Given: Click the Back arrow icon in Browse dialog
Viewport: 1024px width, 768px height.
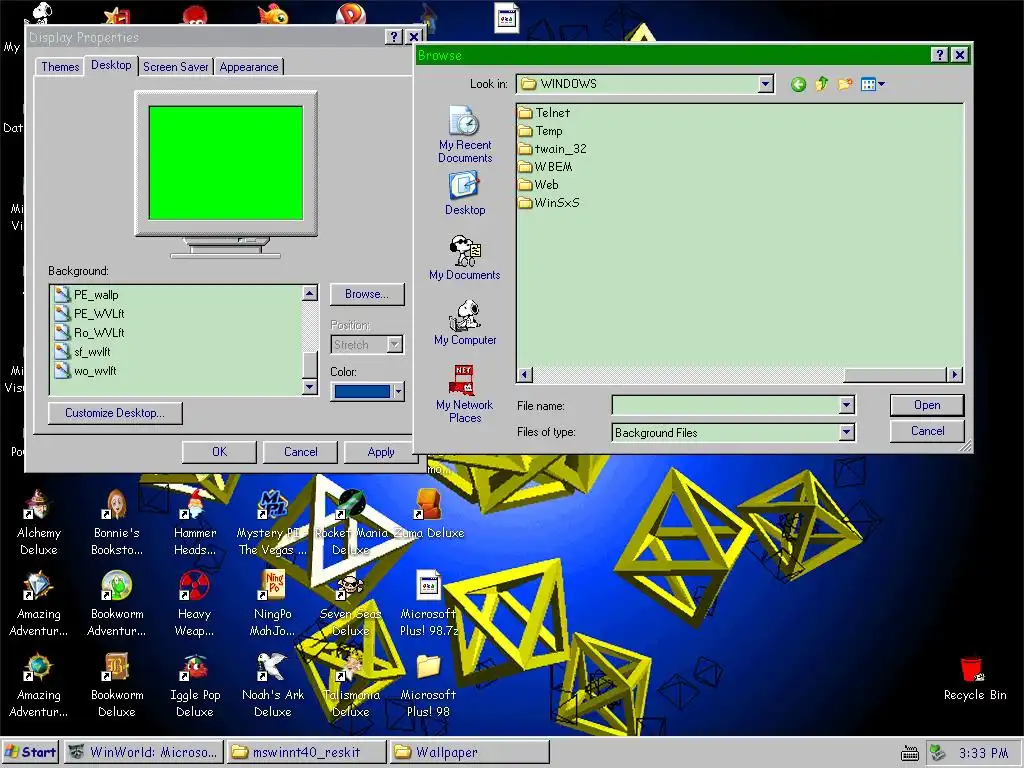Looking at the screenshot, I should tap(797, 84).
